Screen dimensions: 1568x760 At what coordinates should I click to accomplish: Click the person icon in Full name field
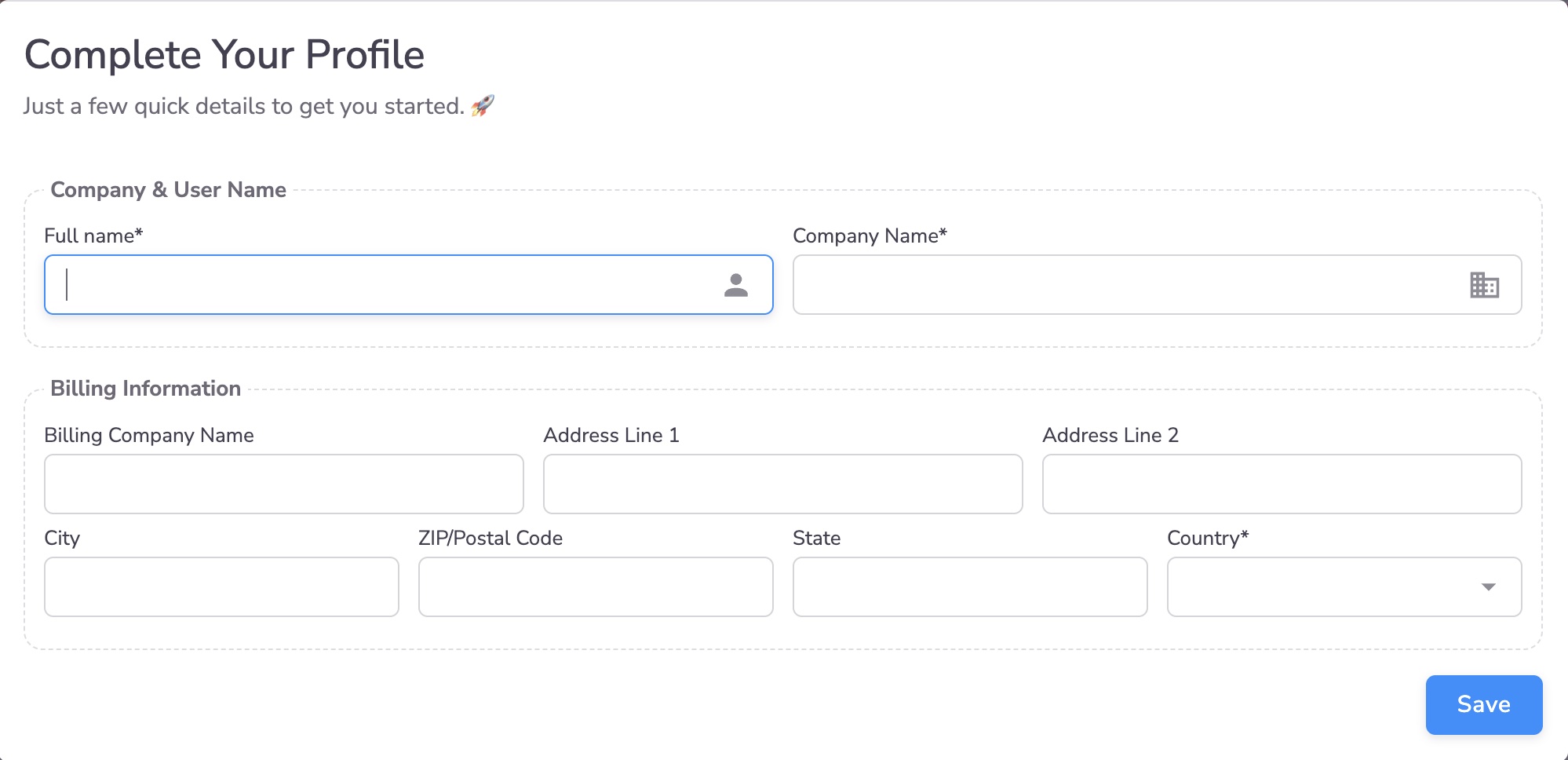point(735,285)
